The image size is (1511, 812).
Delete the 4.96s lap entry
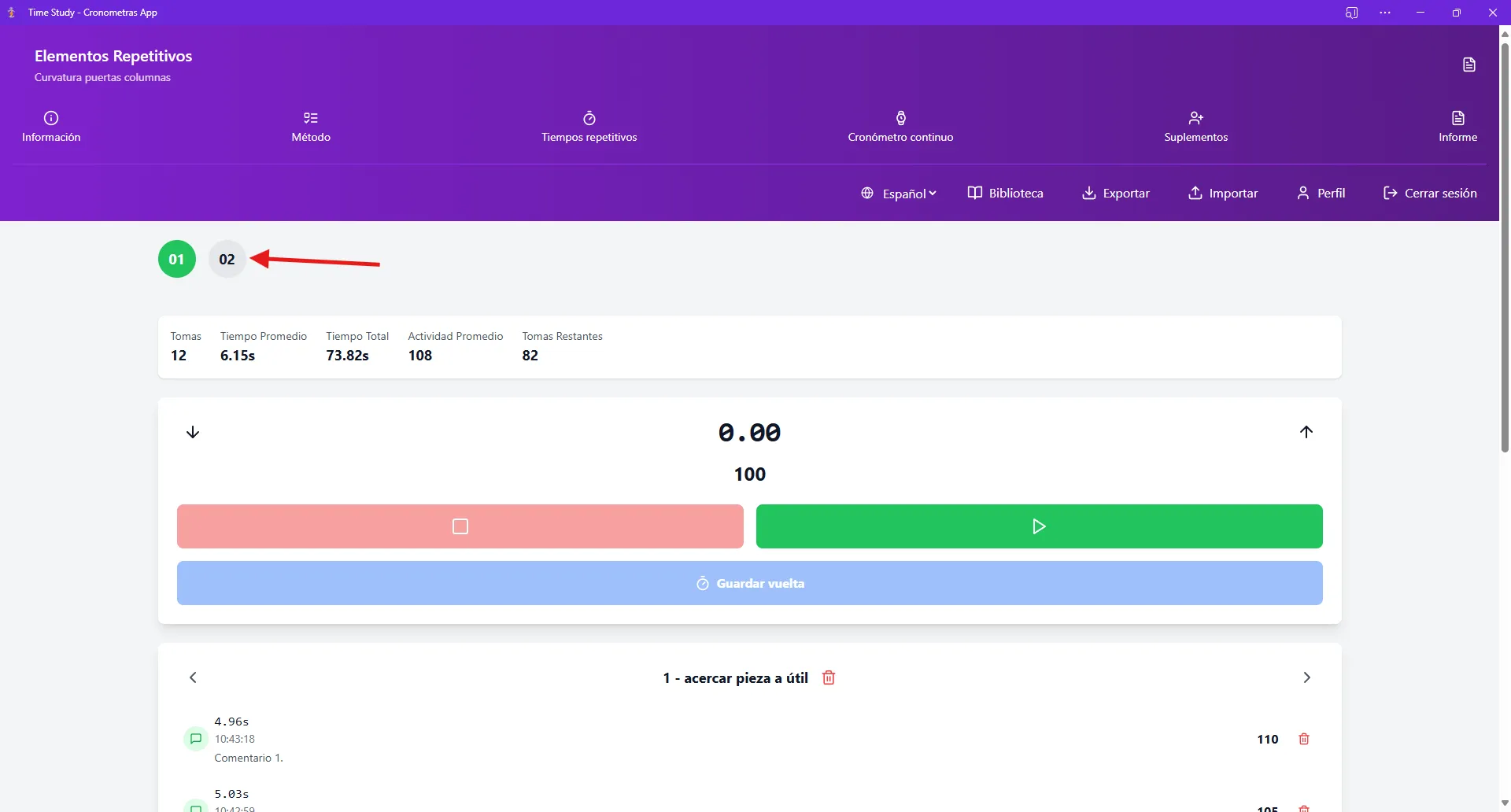click(1304, 739)
